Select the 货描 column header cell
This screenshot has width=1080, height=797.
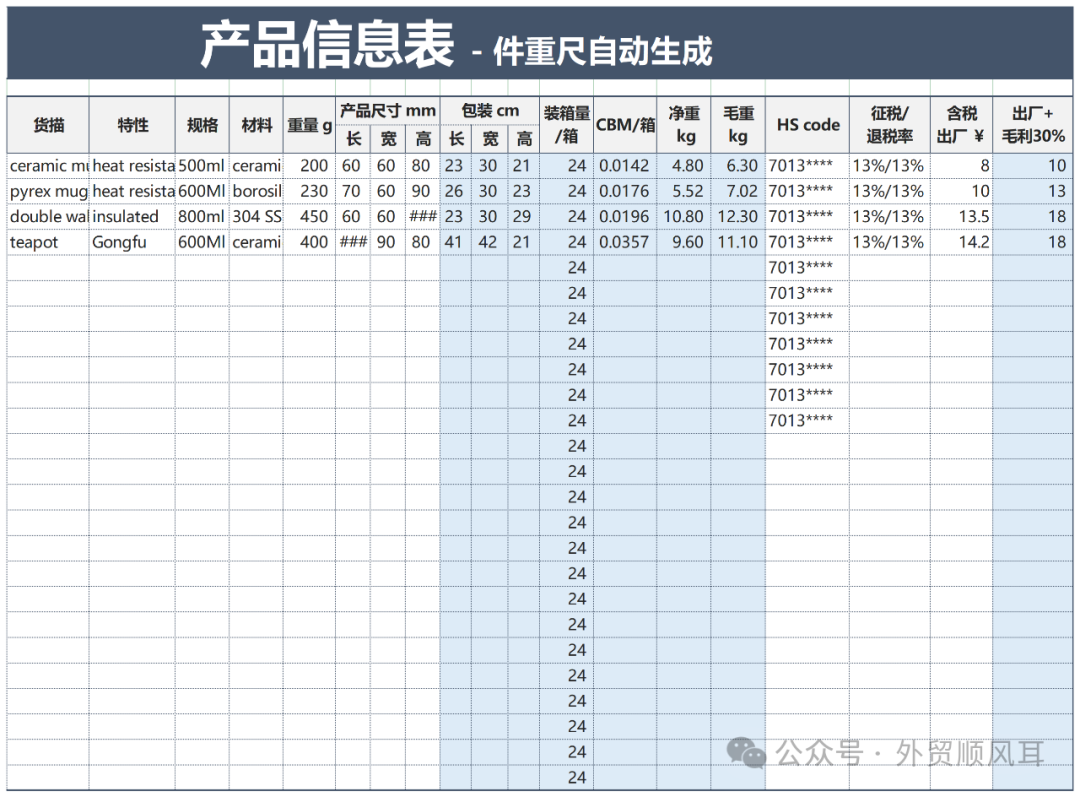coord(48,125)
